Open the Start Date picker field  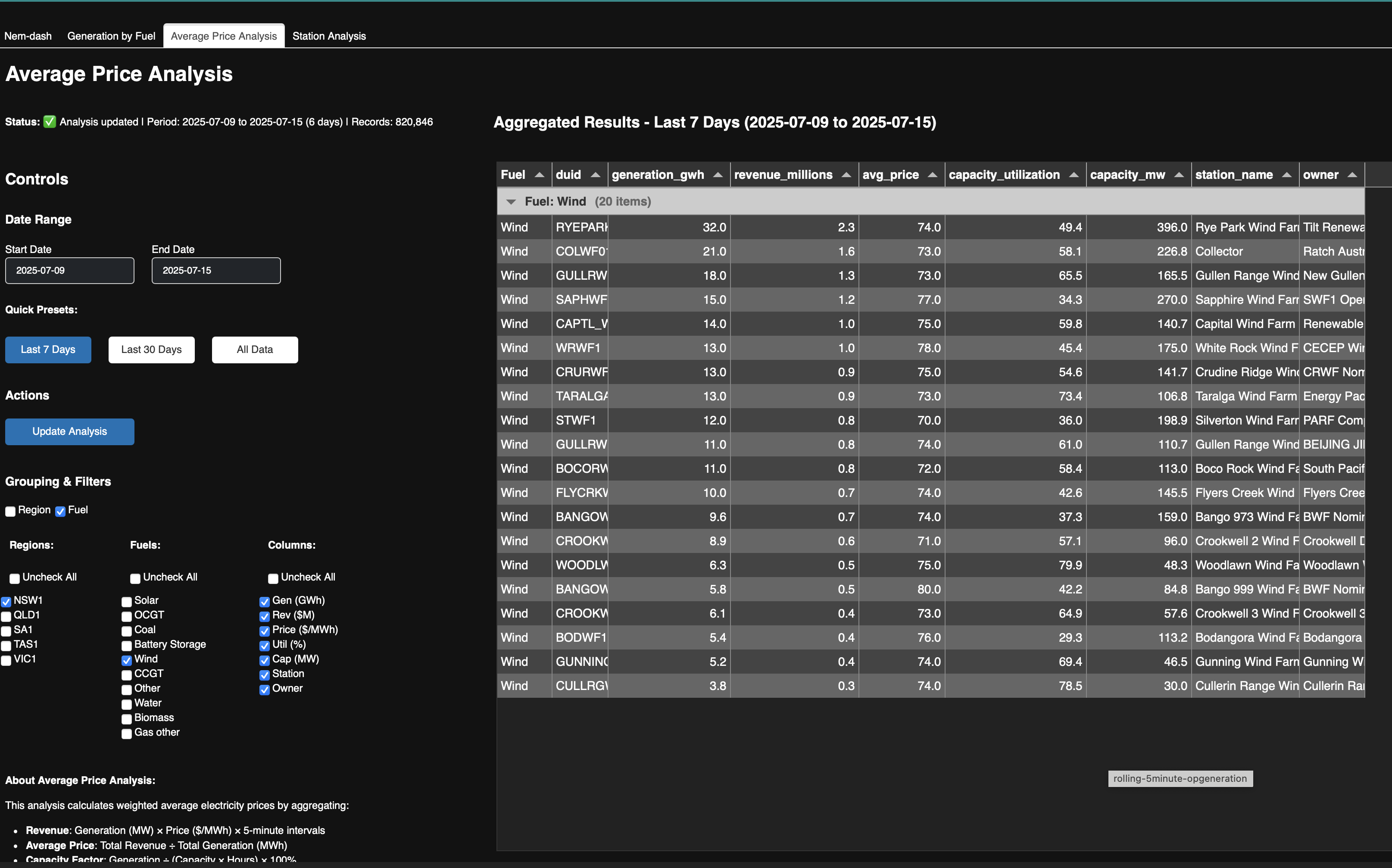tap(69, 270)
